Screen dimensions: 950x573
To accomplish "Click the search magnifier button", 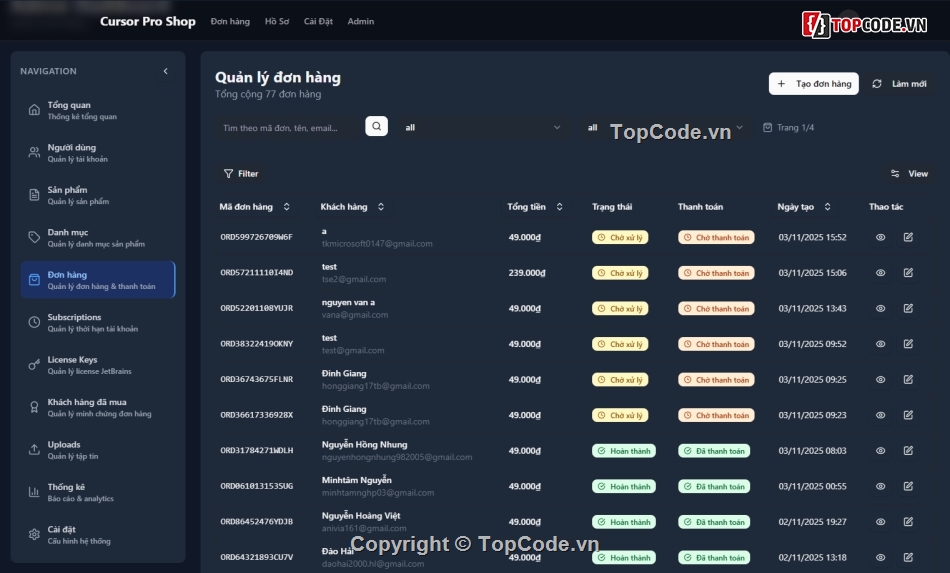I will (376, 126).
